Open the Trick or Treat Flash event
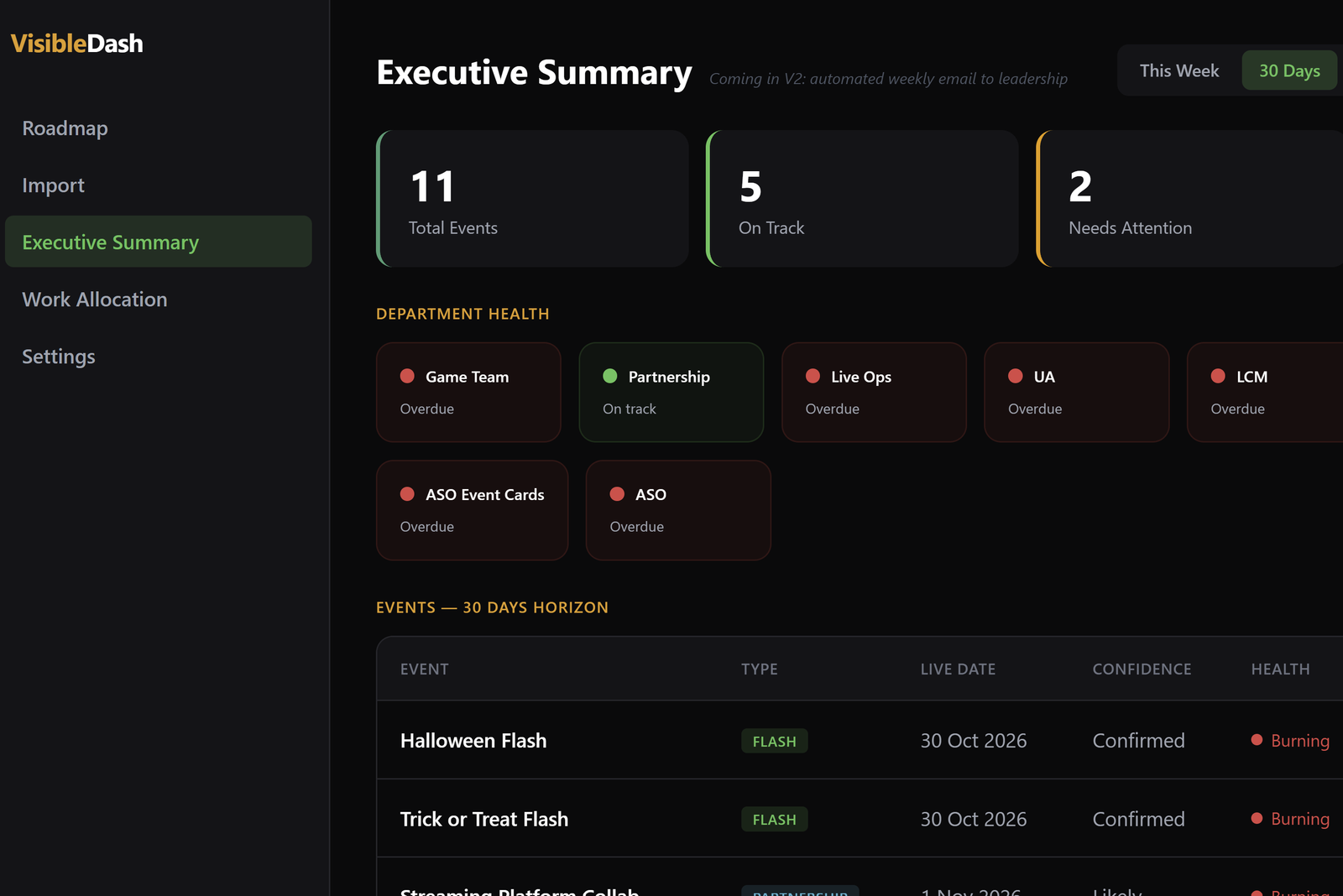 (484, 819)
